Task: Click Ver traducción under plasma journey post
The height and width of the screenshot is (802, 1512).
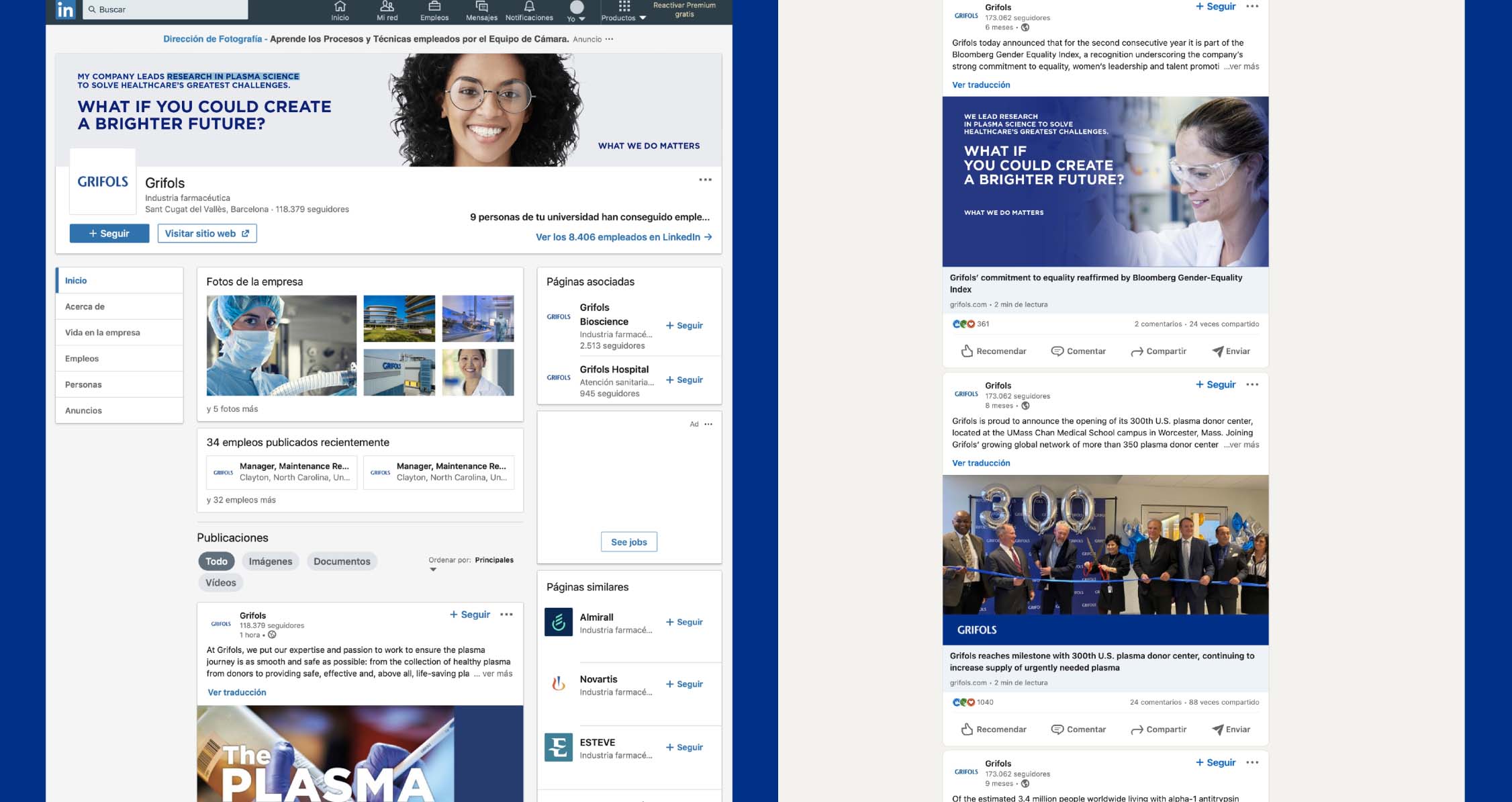Action: [x=237, y=693]
